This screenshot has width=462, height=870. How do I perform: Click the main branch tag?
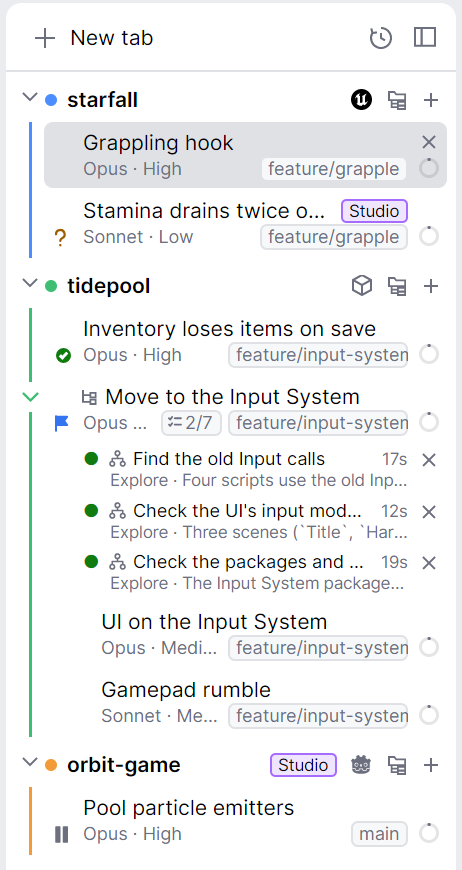click(379, 834)
